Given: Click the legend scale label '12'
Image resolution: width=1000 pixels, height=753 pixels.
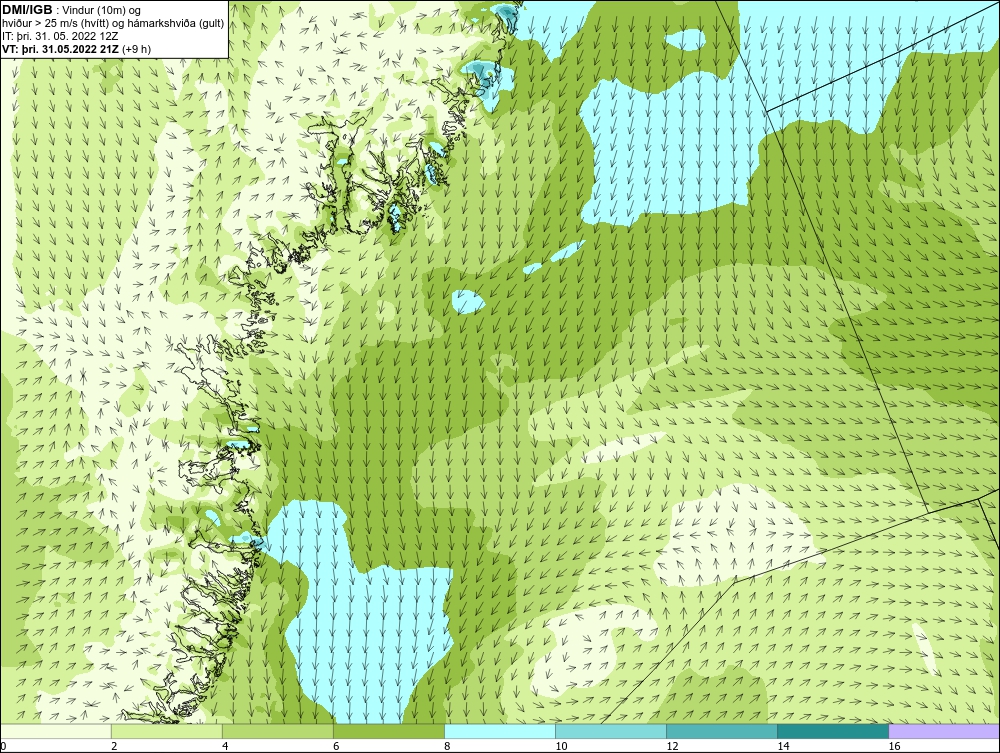Looking at the screenshot, I should point(672,746).
